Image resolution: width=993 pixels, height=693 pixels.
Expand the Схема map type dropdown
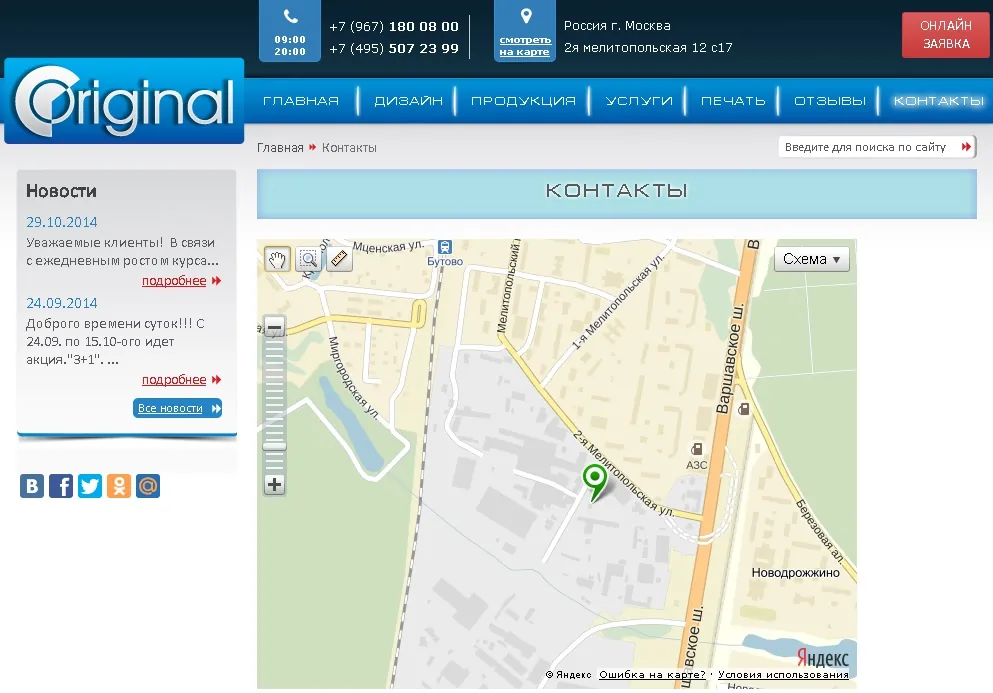point(811,259)
